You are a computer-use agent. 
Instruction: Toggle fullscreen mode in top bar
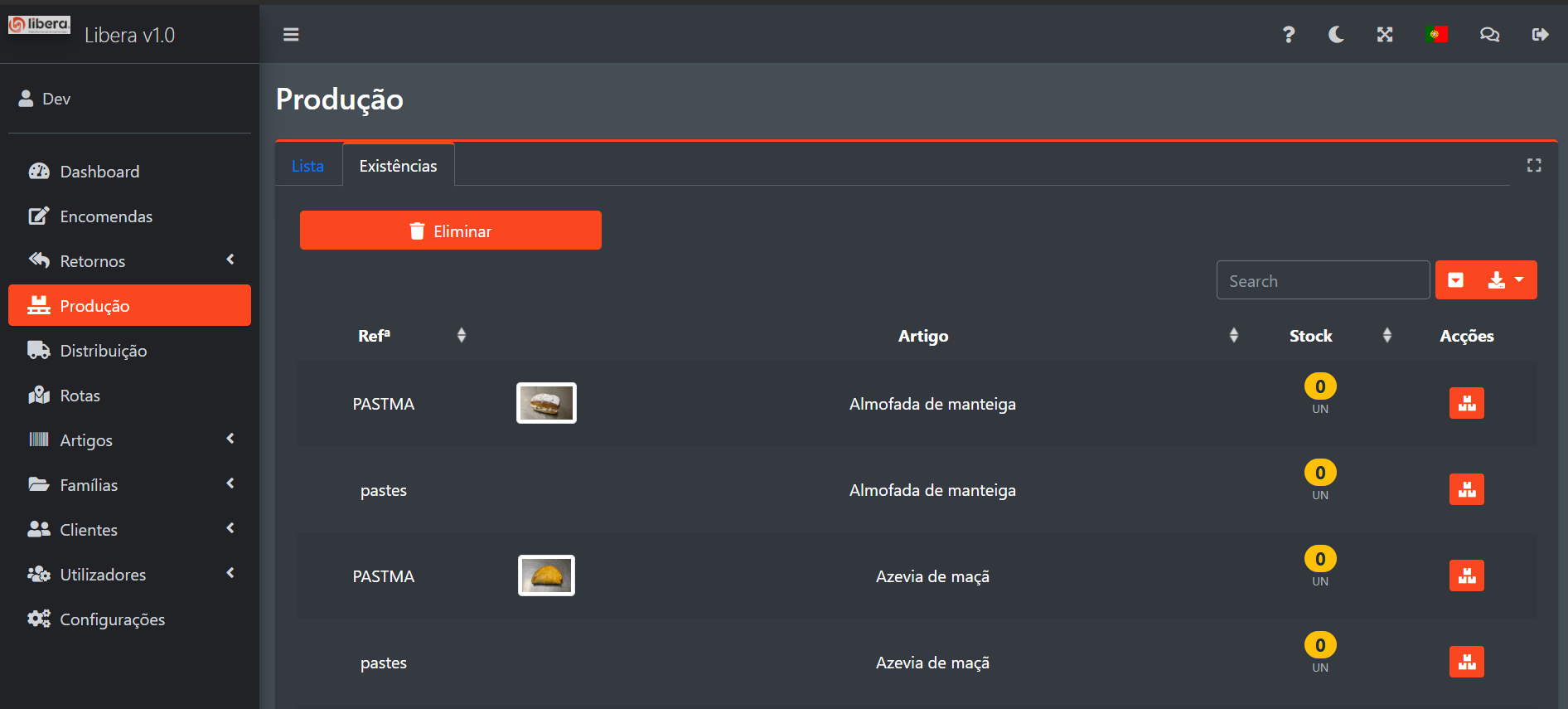pos(1385,35)
